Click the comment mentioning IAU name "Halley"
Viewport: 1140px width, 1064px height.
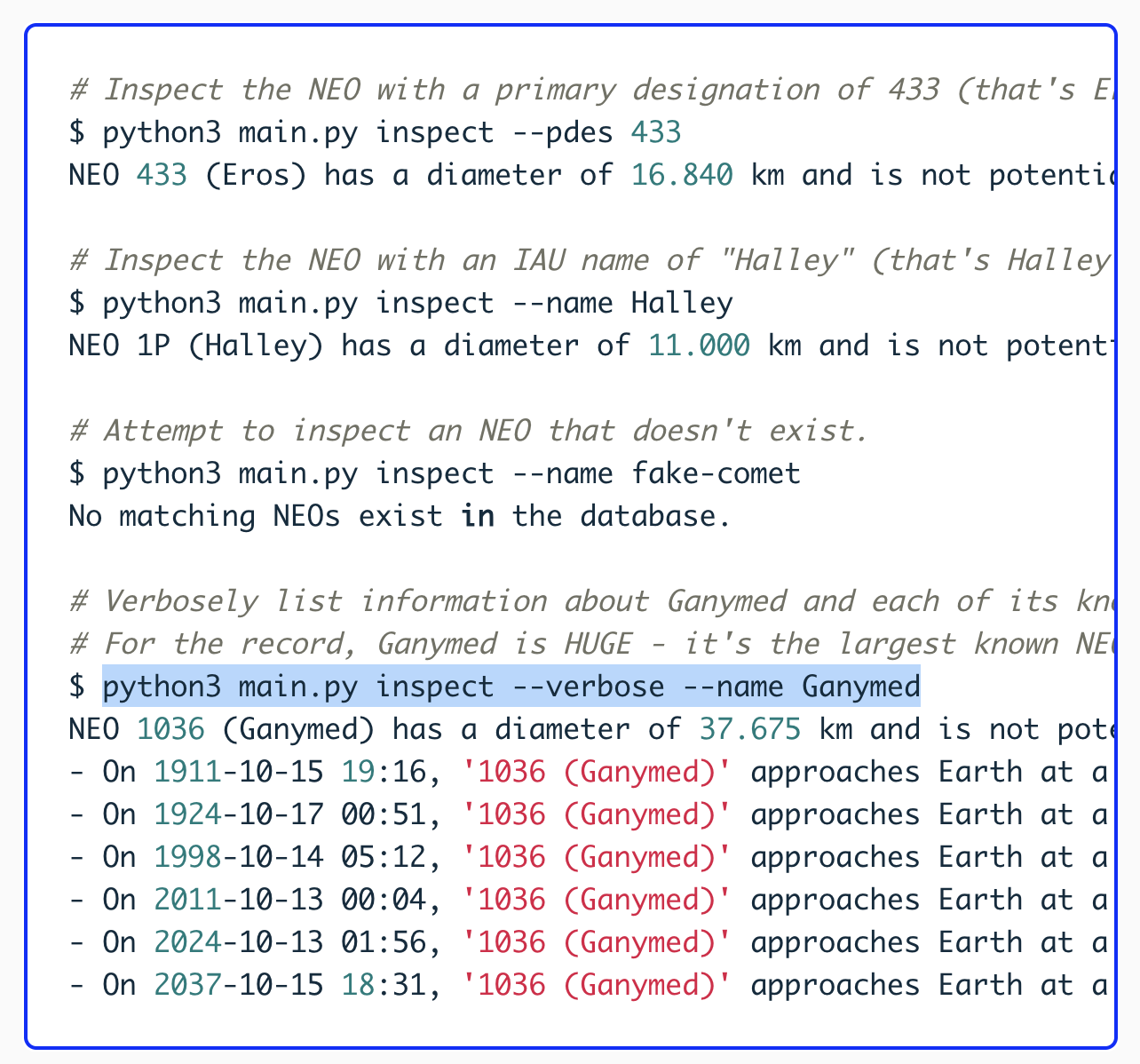point(586,260)
